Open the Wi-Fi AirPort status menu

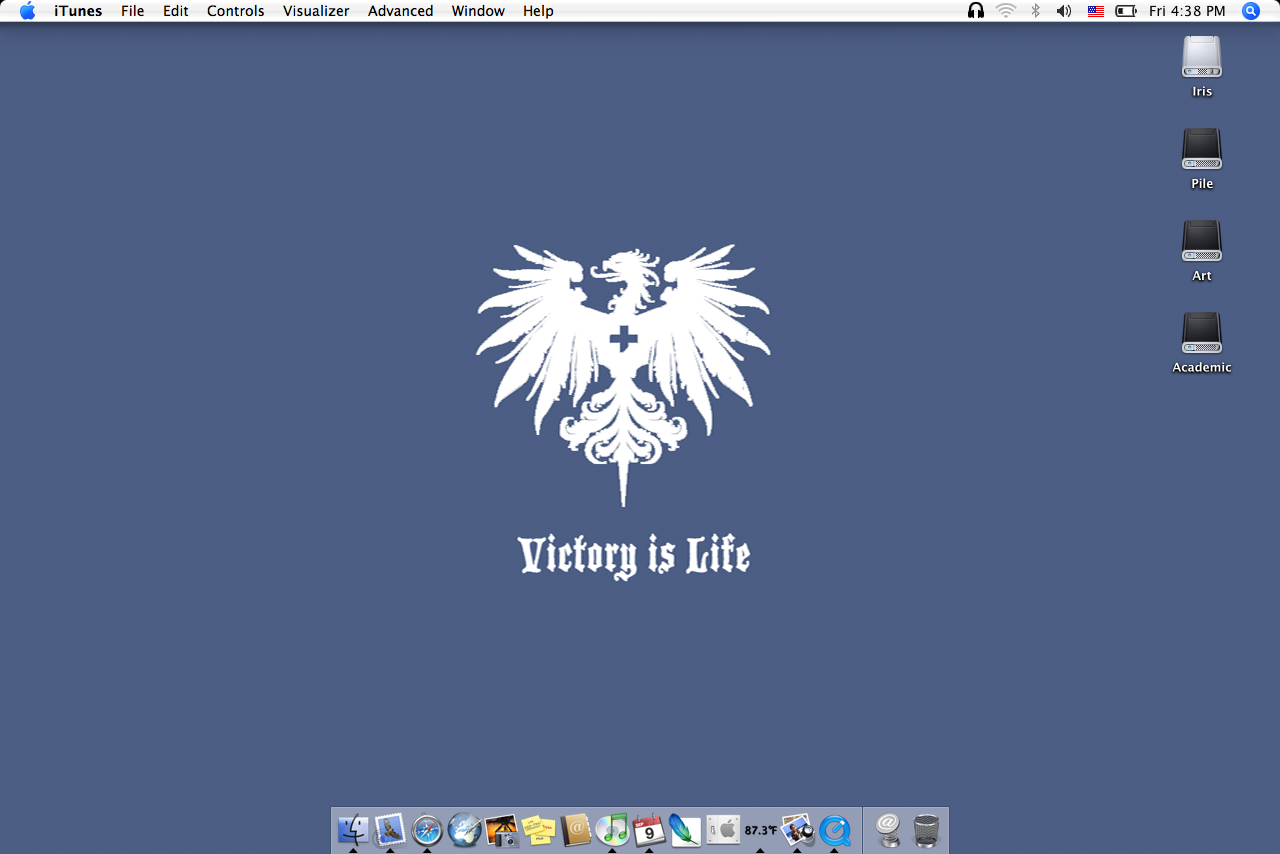pyautogui.click(x=1005, y=11)
